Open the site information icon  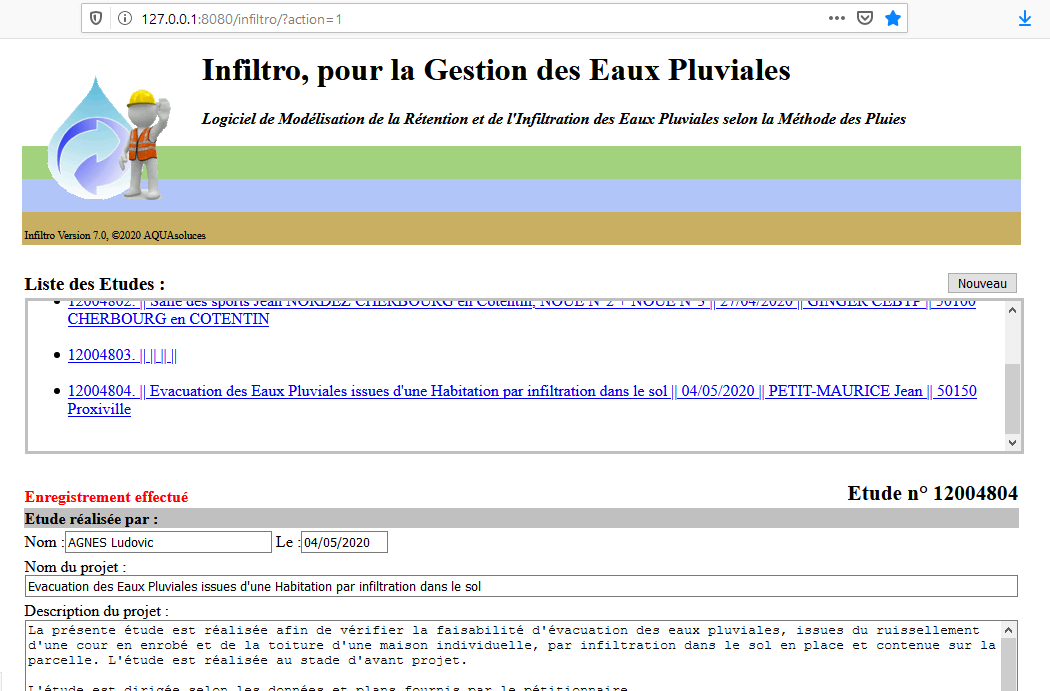(x=124, y=19)
